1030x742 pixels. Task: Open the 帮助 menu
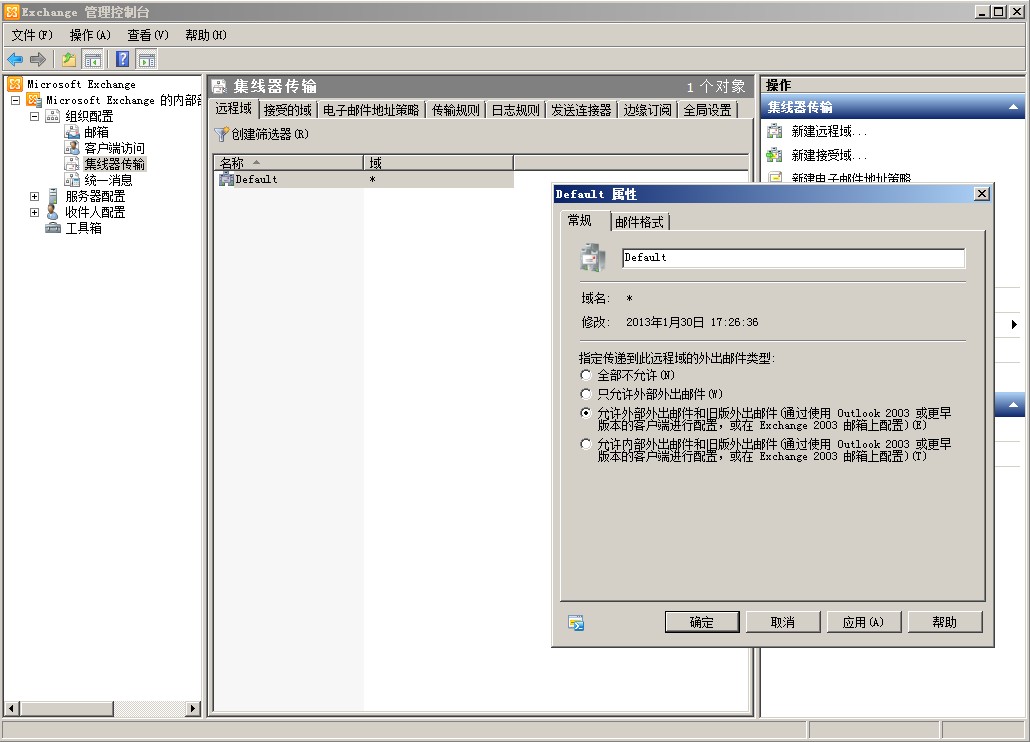(206, 35)
